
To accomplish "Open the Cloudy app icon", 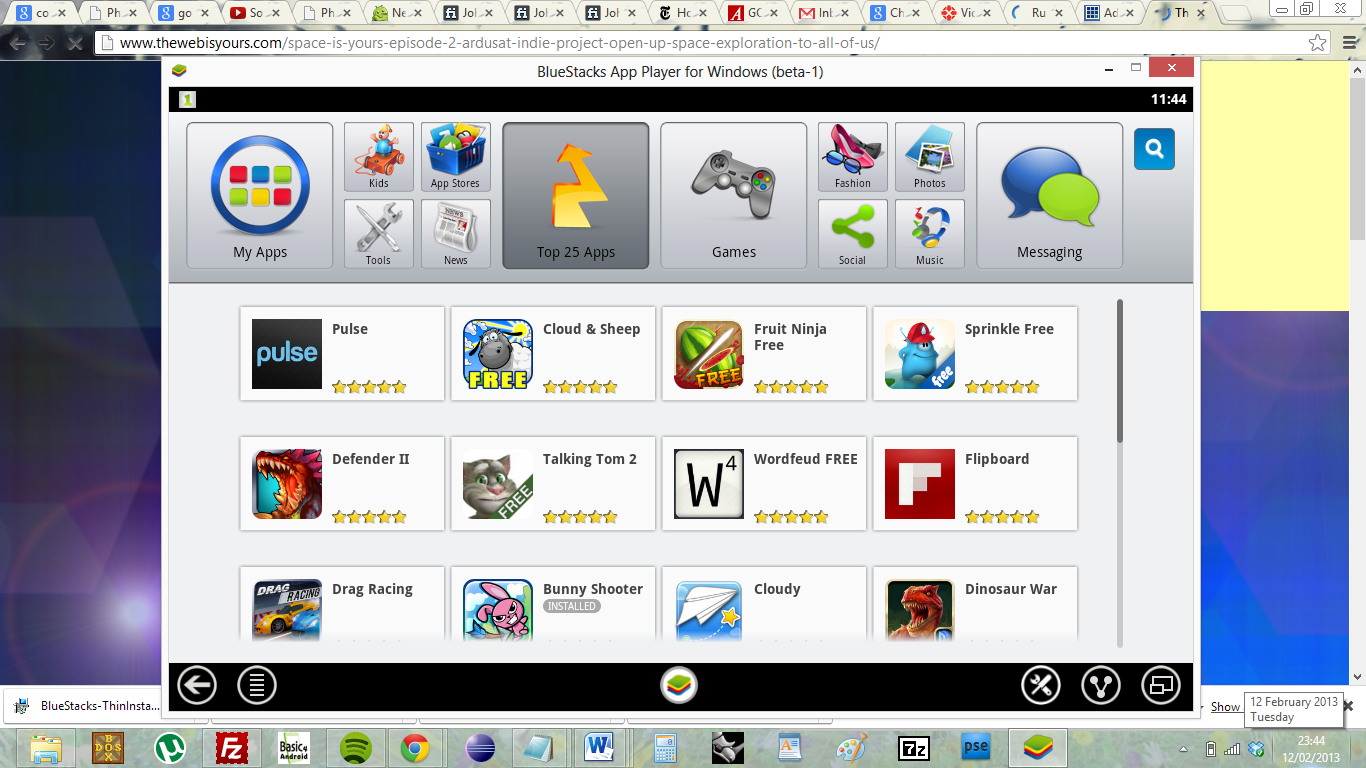I will click(x=709, y=610).
